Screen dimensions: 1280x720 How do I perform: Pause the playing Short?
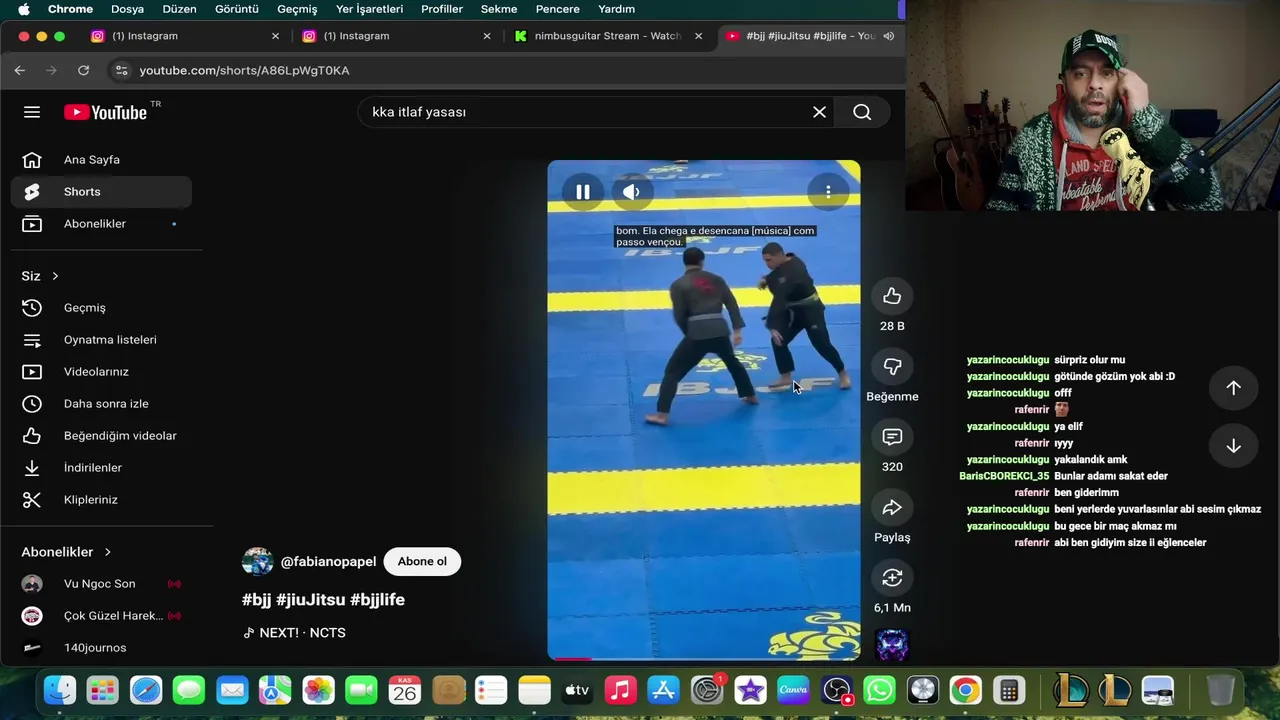pos(582,191)
